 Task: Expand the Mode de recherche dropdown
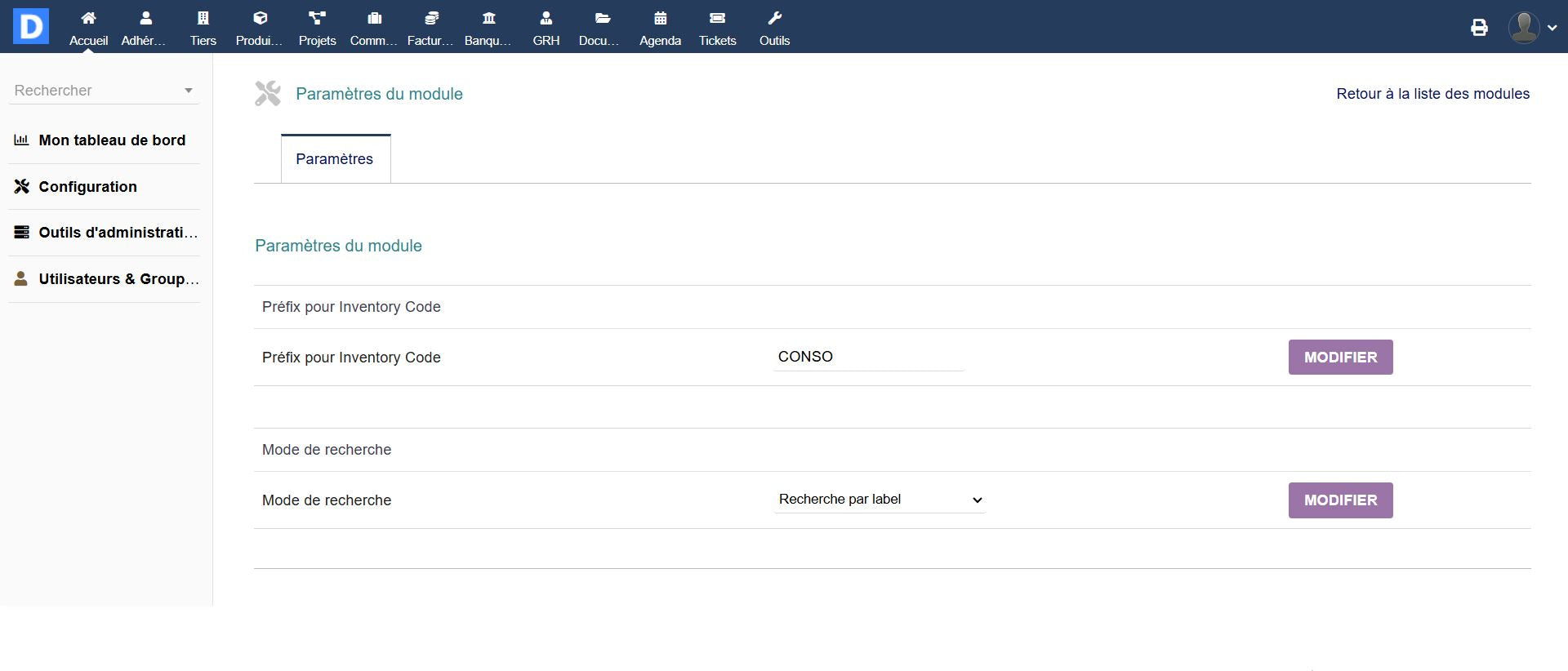880,500
